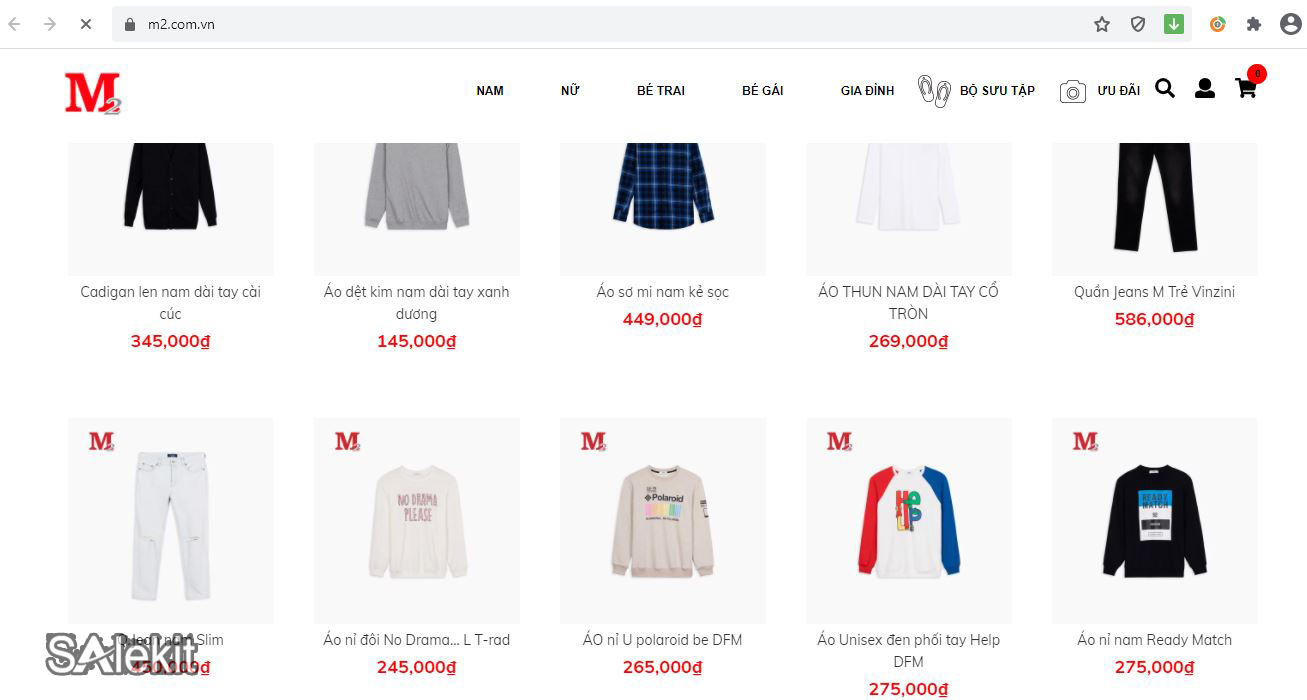Open the browser extensions puzzle icon

(x=1254, y=24)
